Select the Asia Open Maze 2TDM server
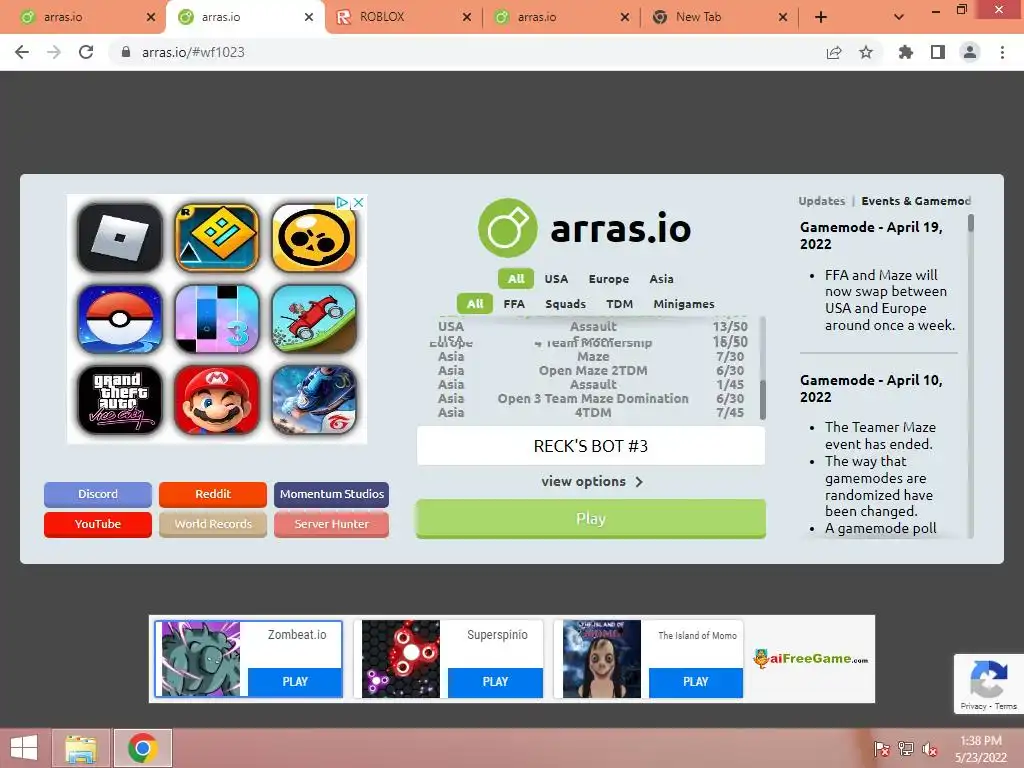Viewport: 1024px width, 768px height. click(590, 371)
